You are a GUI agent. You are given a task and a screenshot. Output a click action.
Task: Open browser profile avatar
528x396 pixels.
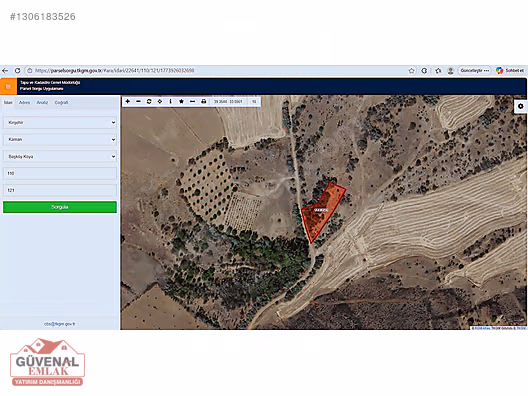coord(451,71)
